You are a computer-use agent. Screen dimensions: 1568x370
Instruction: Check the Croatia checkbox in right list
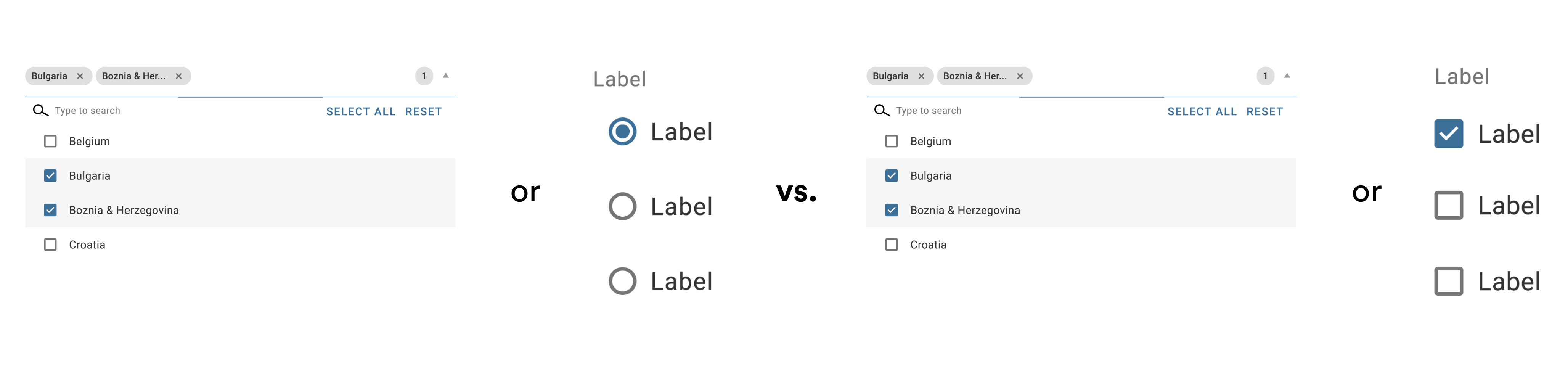click(892, 245)
